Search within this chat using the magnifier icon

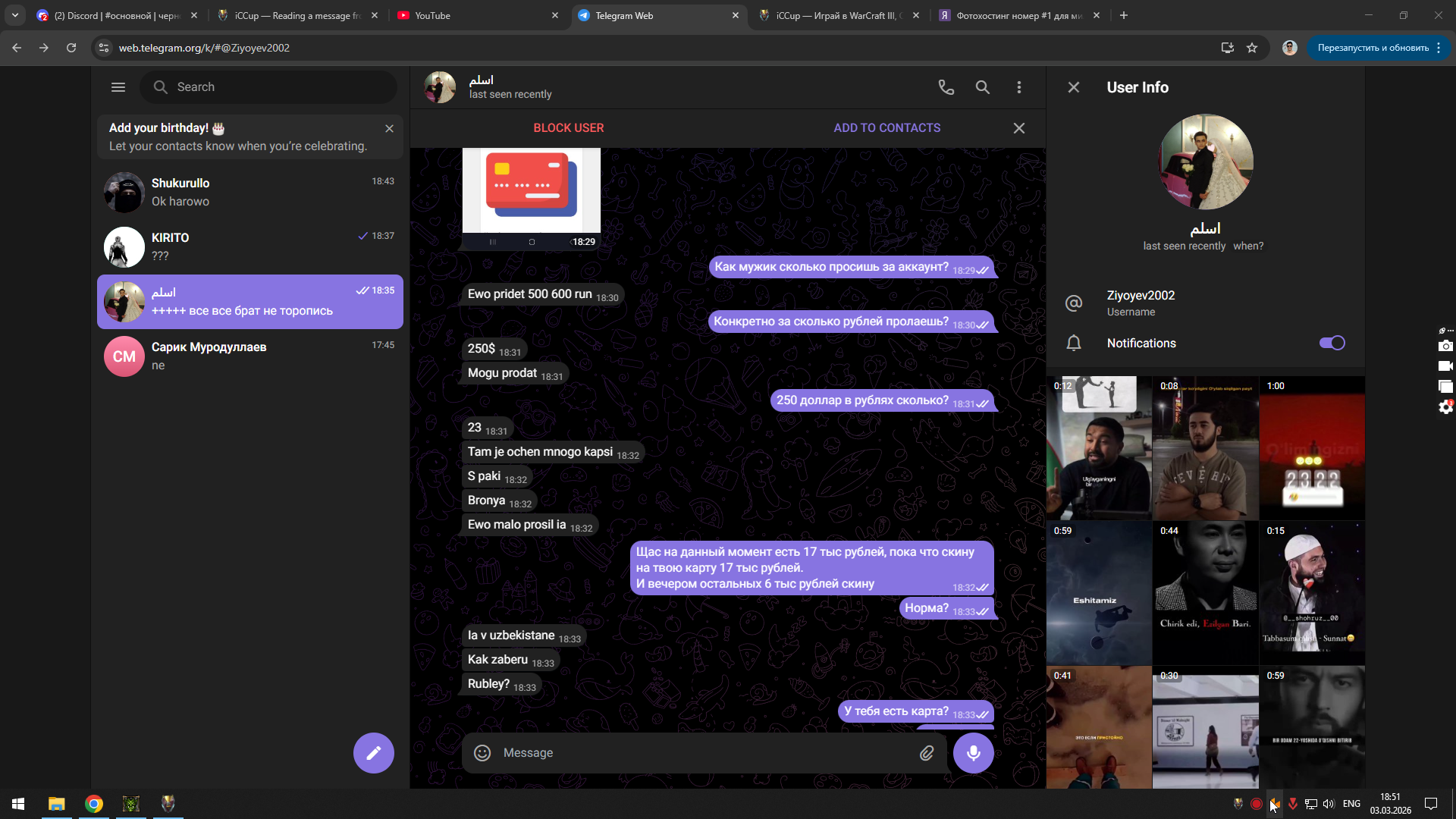coord(982,87)
